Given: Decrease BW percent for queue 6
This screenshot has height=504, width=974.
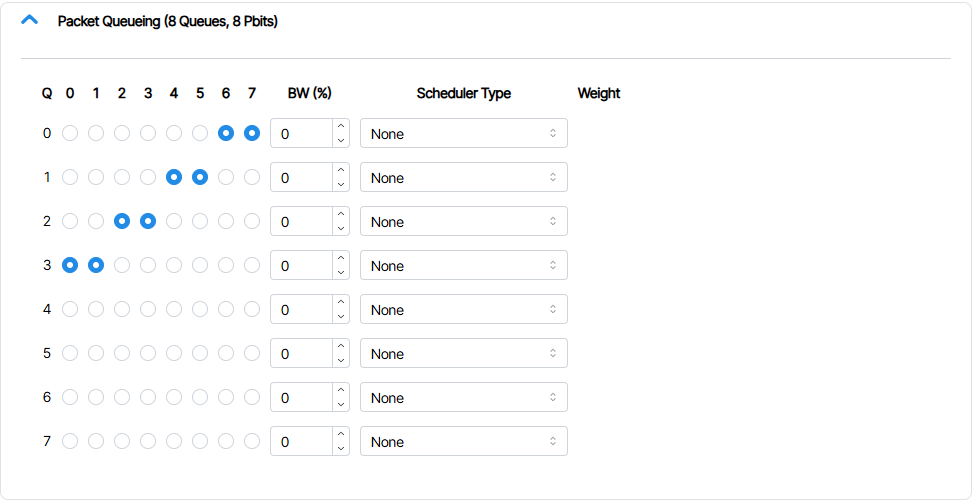Looking at the screenshot, I should click(341, 405).
